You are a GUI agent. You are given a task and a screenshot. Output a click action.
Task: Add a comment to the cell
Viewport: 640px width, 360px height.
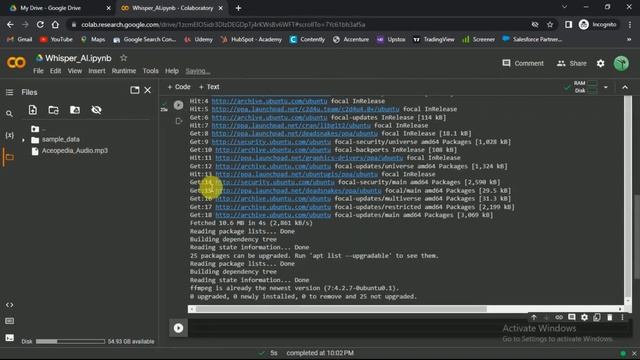[572, 317]
